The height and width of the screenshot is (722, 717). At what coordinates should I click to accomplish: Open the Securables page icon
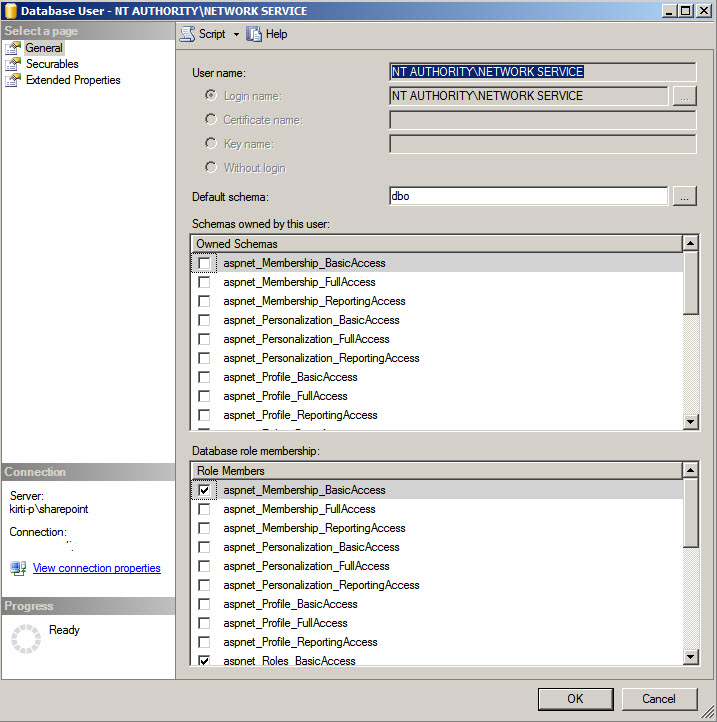[13, 64]
